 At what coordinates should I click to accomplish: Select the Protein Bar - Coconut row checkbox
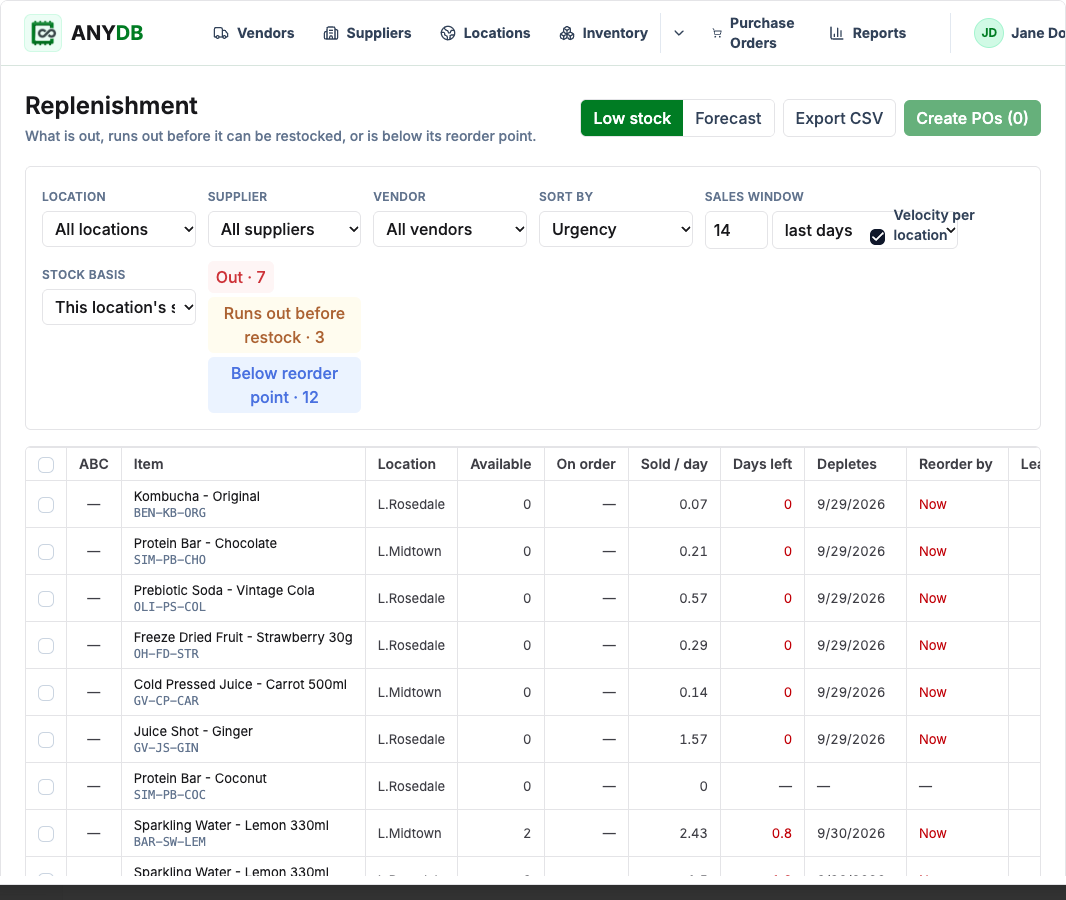click(46, 786)
